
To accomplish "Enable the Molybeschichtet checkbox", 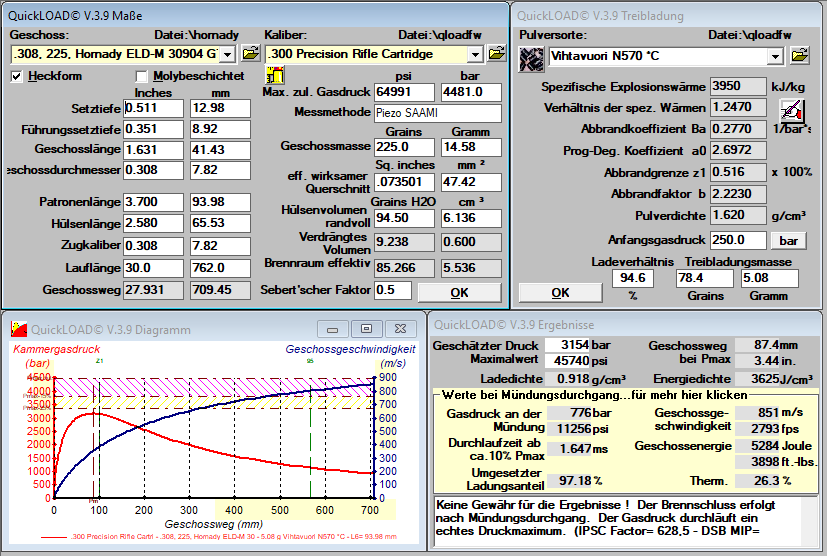I will coord(141,76).
